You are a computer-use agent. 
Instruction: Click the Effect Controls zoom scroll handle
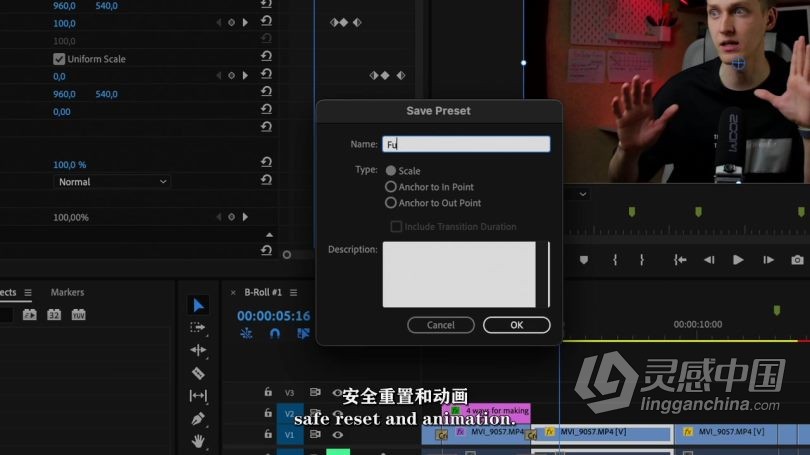point(287,255)
